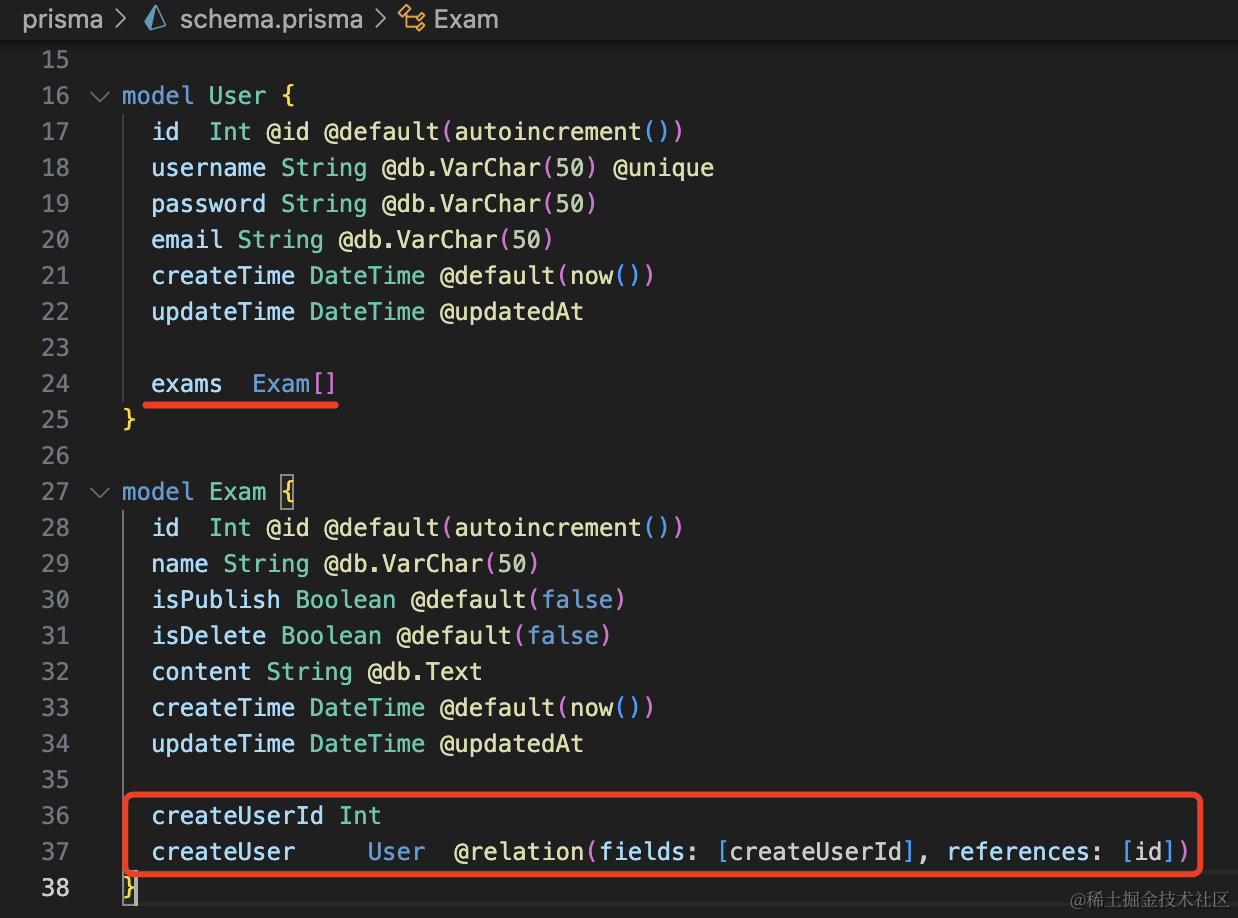This screenshot has width=1238, height=918.
Task: Fold the model Exam block
Action: pyautogui.click(x=99, y=492)
